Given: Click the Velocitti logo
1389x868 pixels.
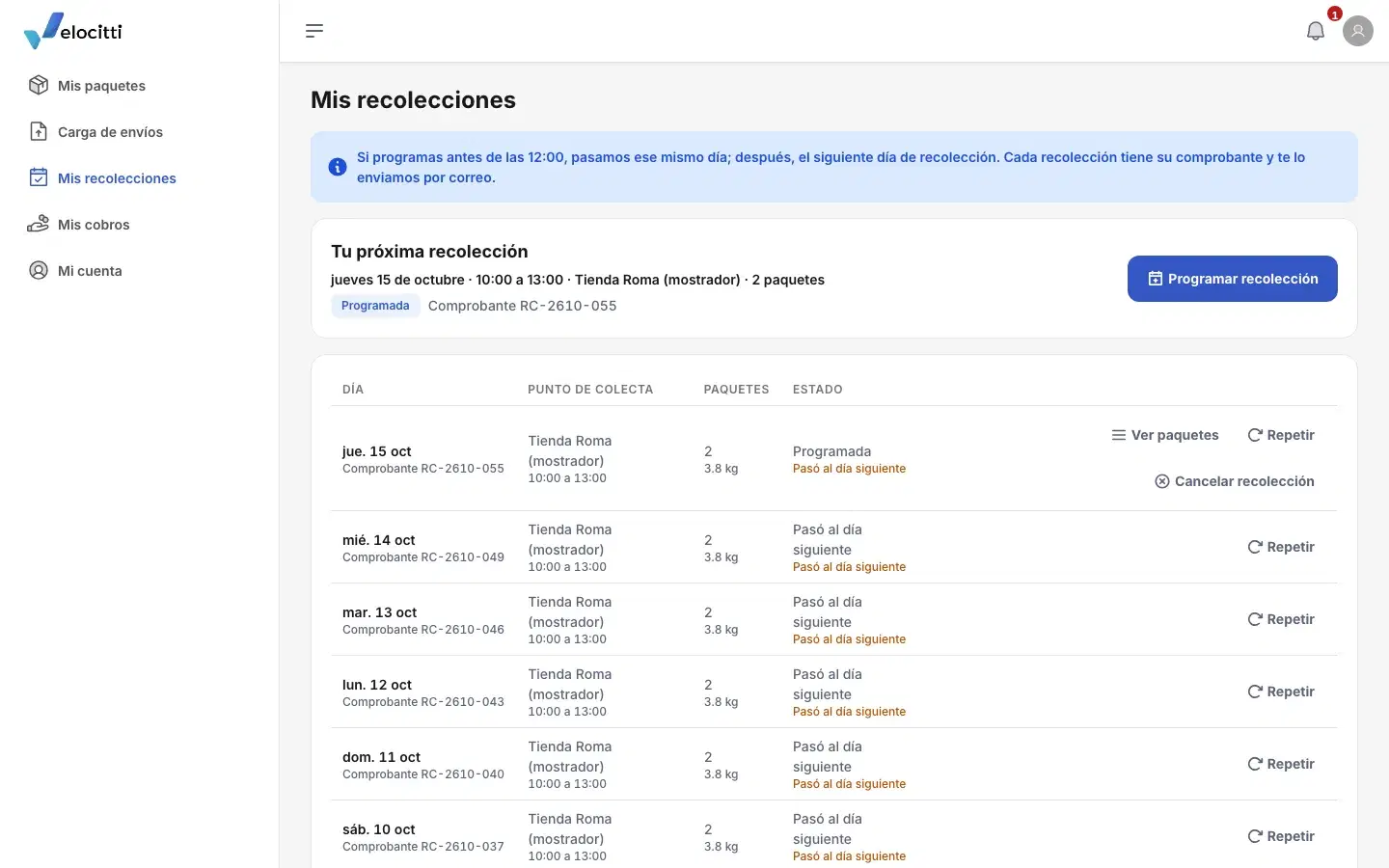Looking at the screenshot, I should 73,31.
